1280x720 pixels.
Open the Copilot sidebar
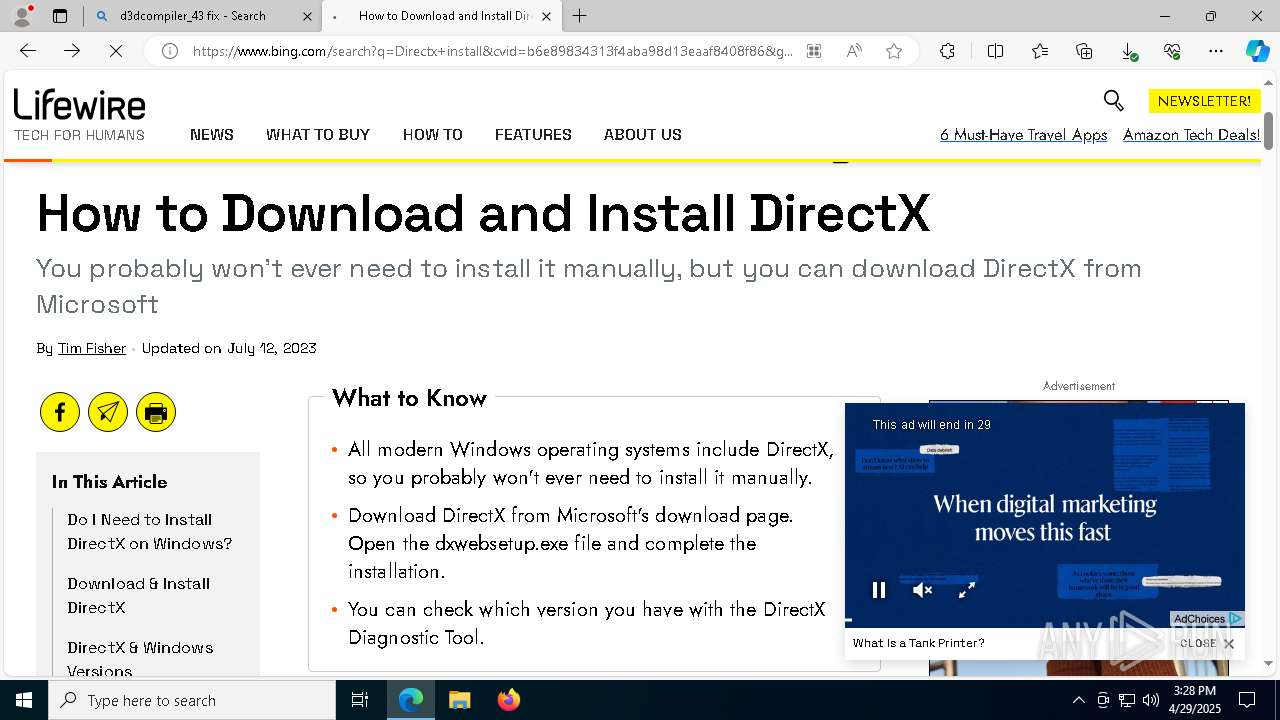click(x=1257, y=51)
